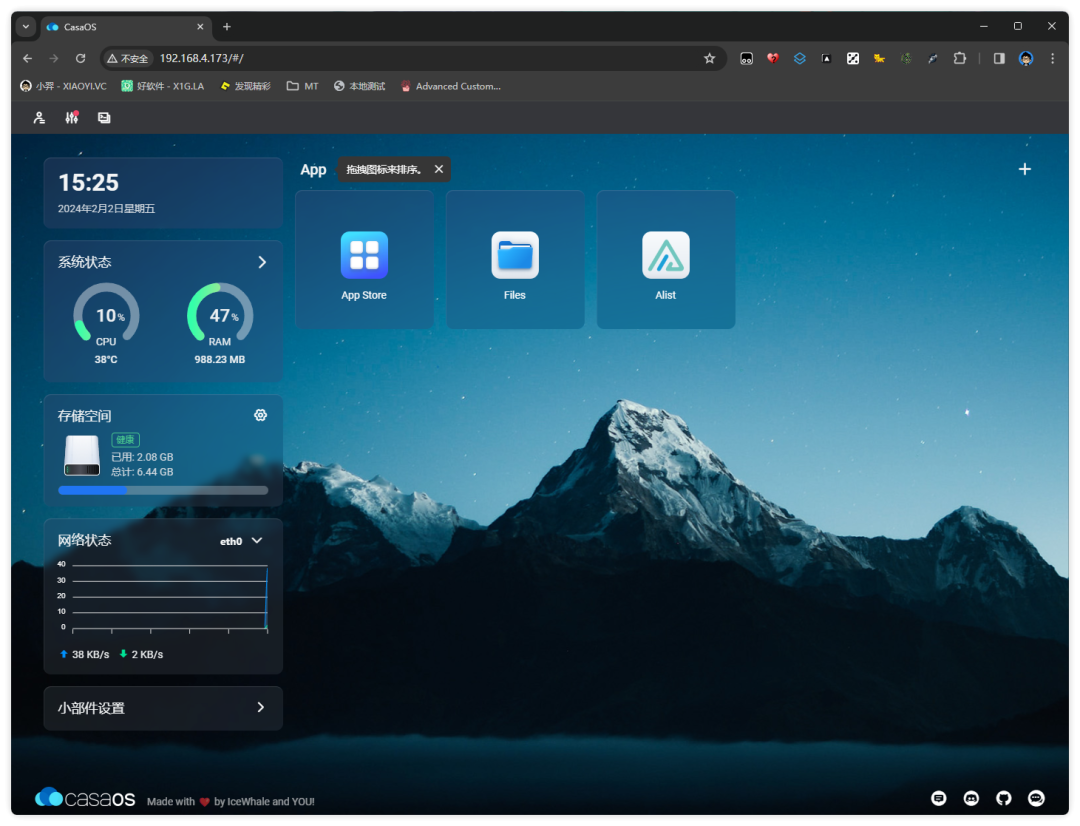Viewport: 1080px width, 826px height.
Task: Open storage settings gear icon
Action: pyautogui.click(x=260, y=415)
